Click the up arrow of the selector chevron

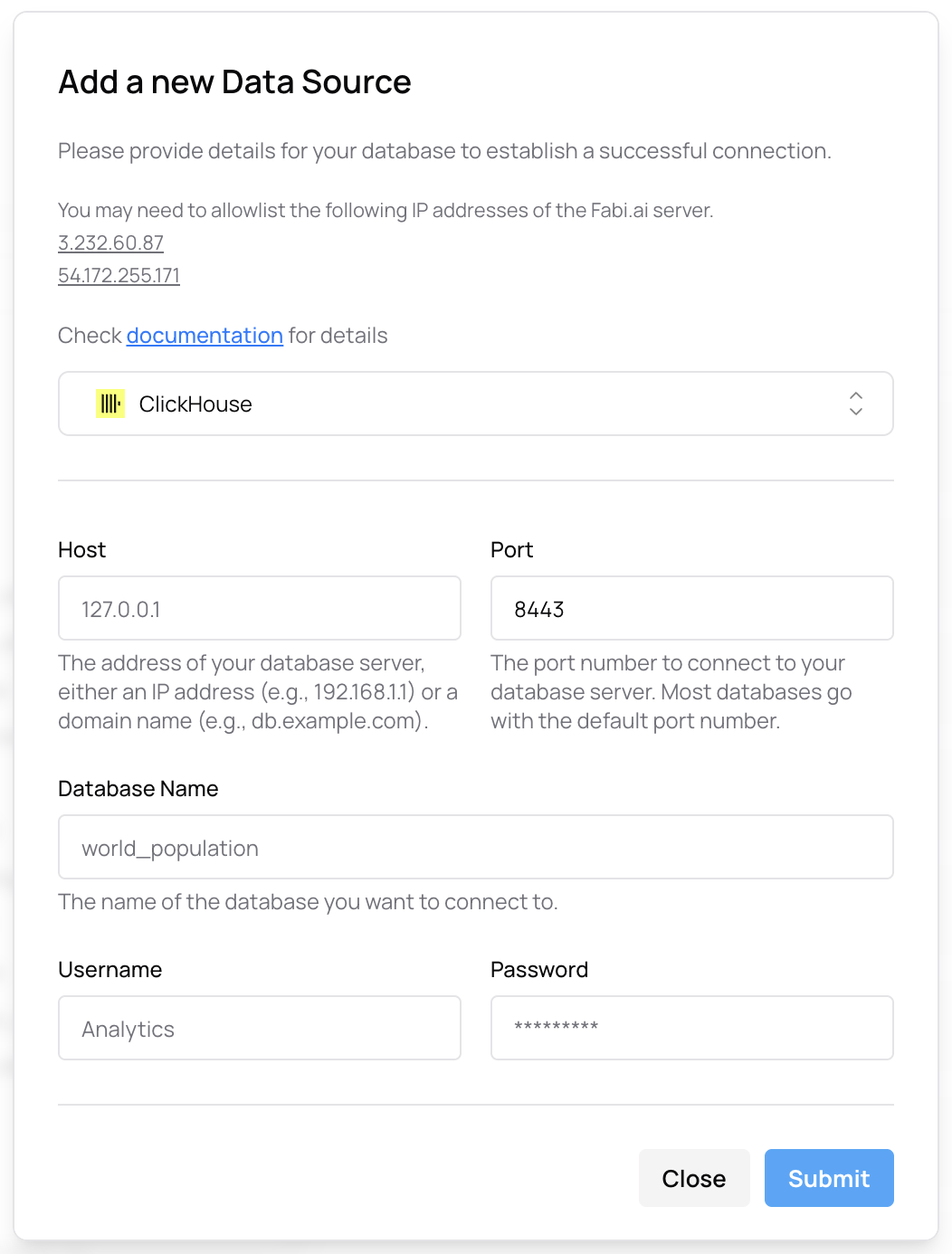click(856, 397)
